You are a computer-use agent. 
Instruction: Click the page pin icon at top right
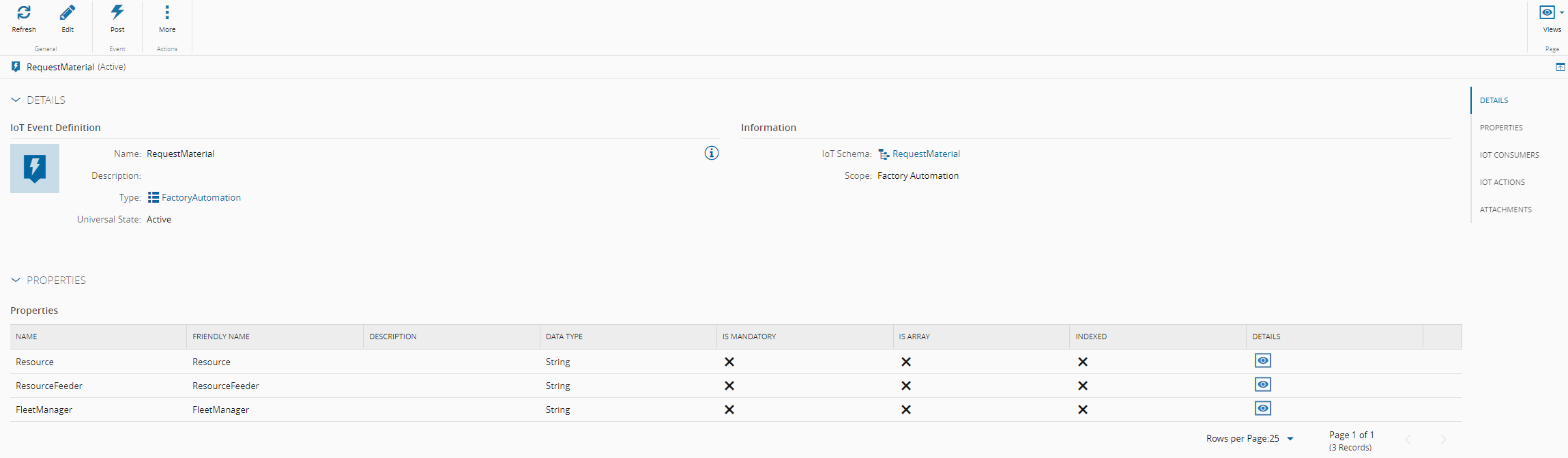[x=1560, y=67]
